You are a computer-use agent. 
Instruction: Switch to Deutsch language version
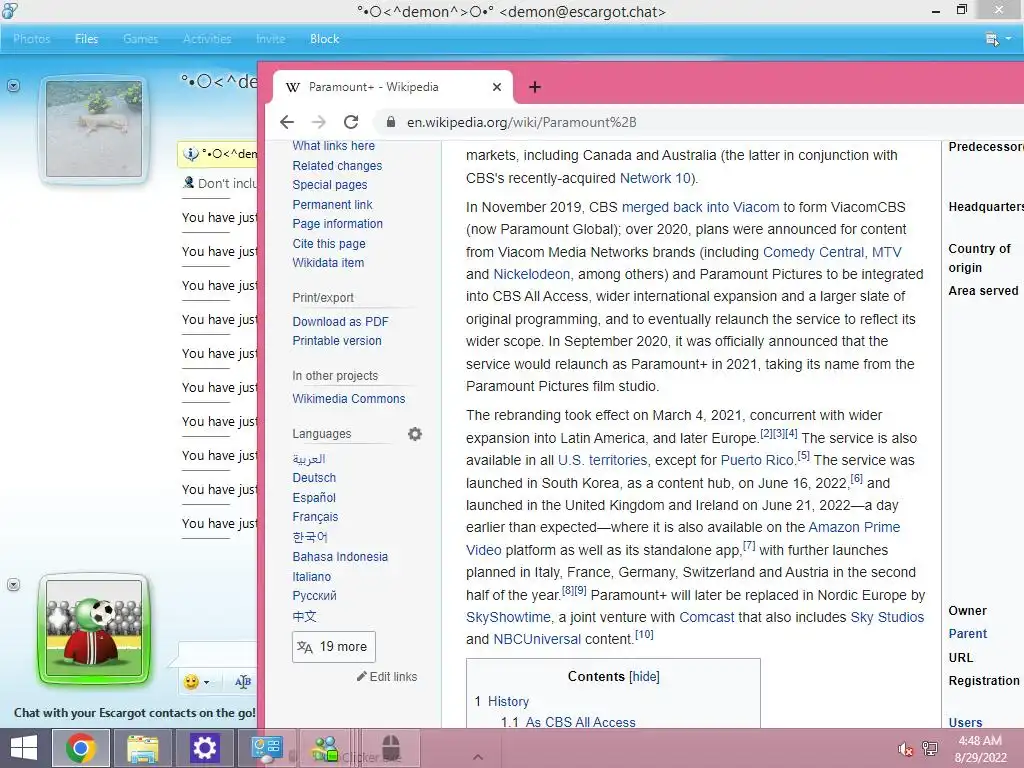tap(314, 477)
